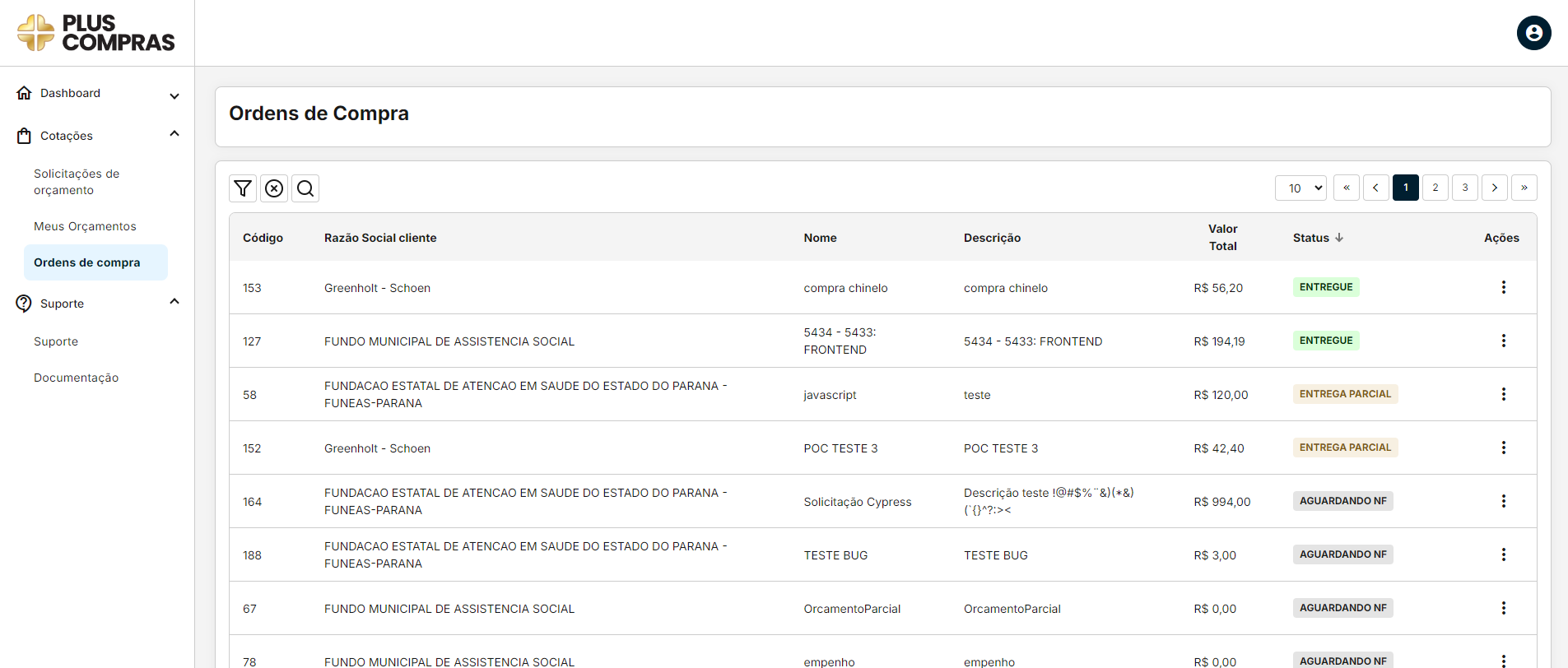
Task: Open the filter funnel icon
Action: (243, 188)
